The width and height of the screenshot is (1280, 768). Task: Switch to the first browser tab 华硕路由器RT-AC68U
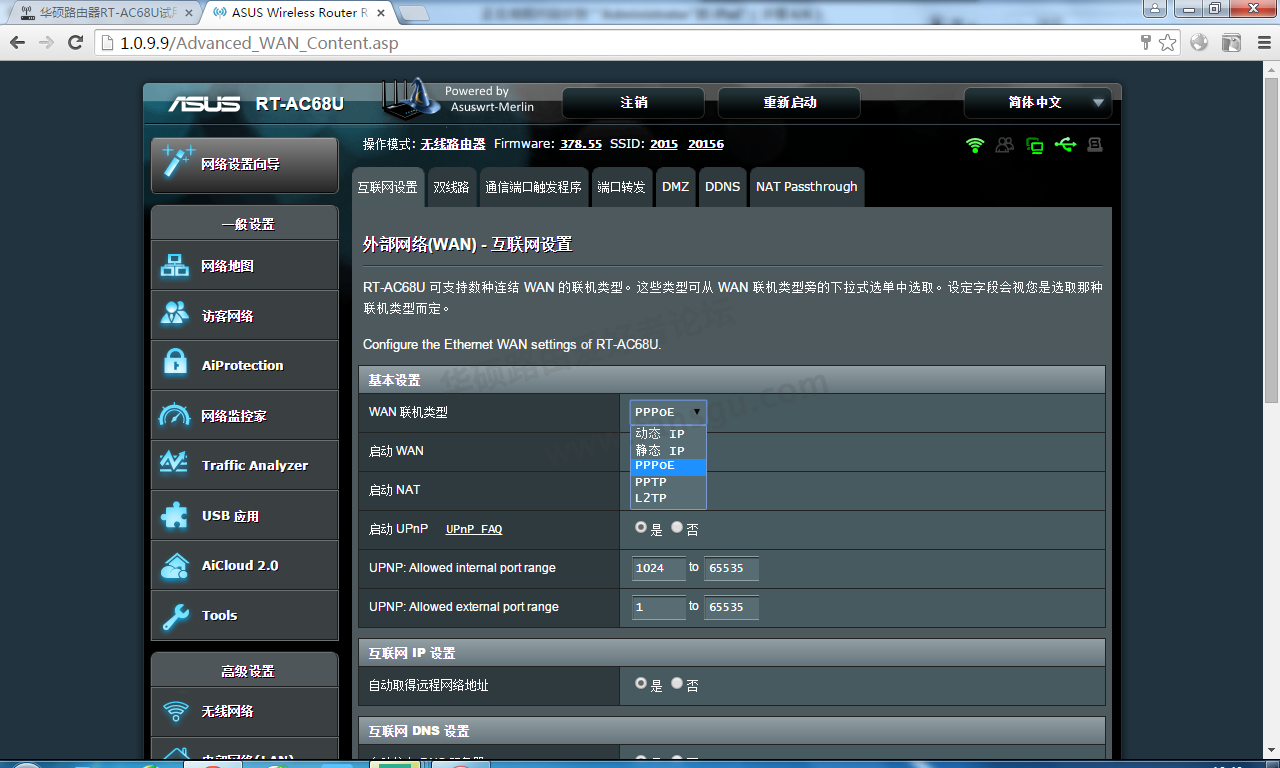pyautogui.click(x=105, y=13)
